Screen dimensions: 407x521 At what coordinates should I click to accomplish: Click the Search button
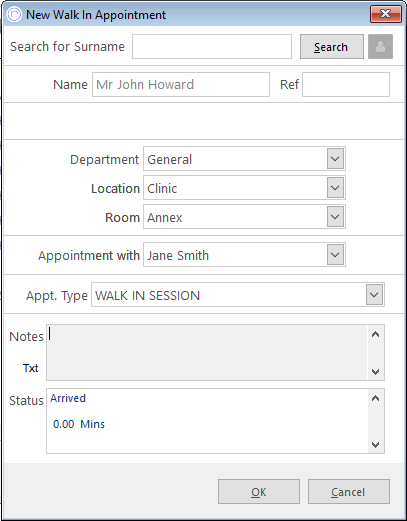pyautogui.click(x=332, y=47)
